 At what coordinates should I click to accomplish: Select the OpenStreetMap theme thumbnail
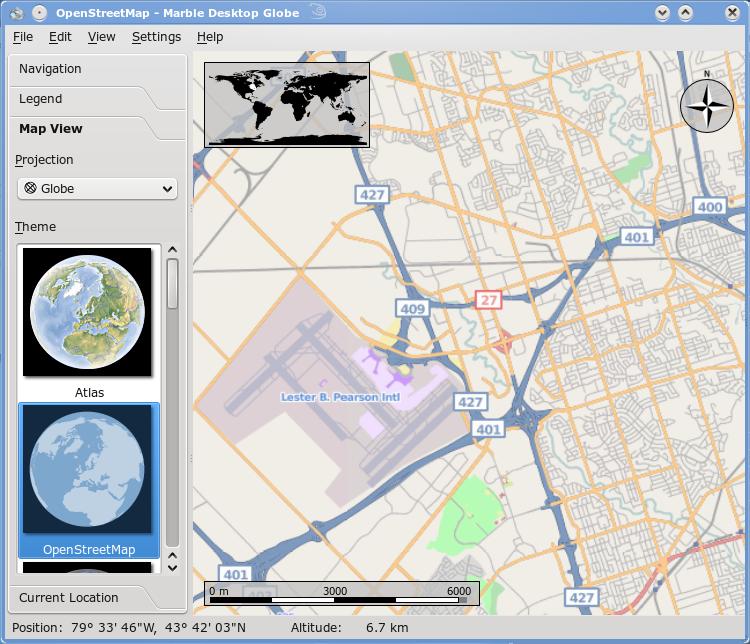(x=88, y=470)
